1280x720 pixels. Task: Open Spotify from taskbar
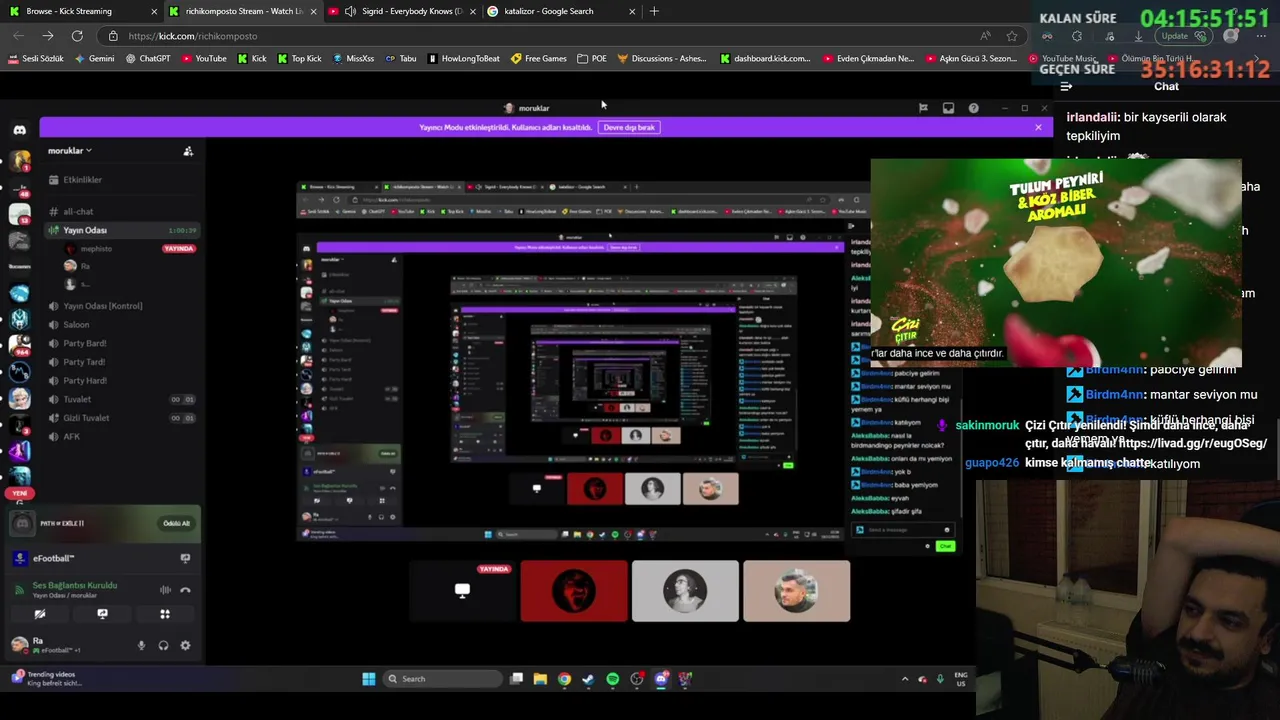612,679
